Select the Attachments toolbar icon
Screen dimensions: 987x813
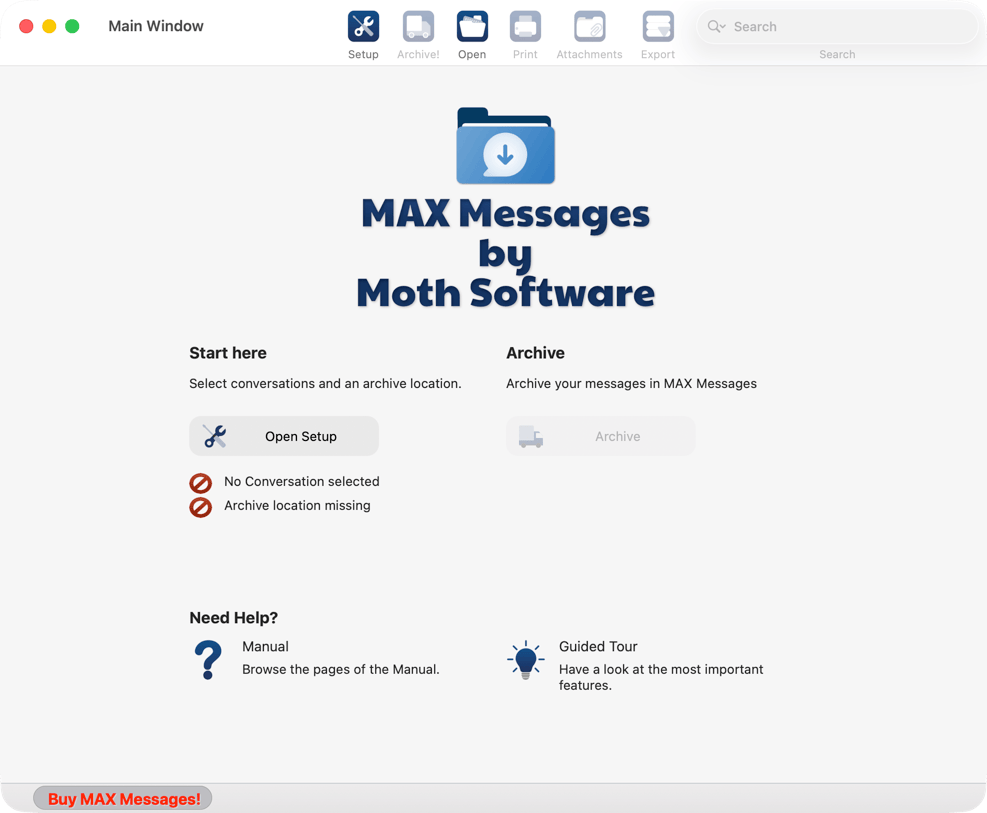(589, 26)
